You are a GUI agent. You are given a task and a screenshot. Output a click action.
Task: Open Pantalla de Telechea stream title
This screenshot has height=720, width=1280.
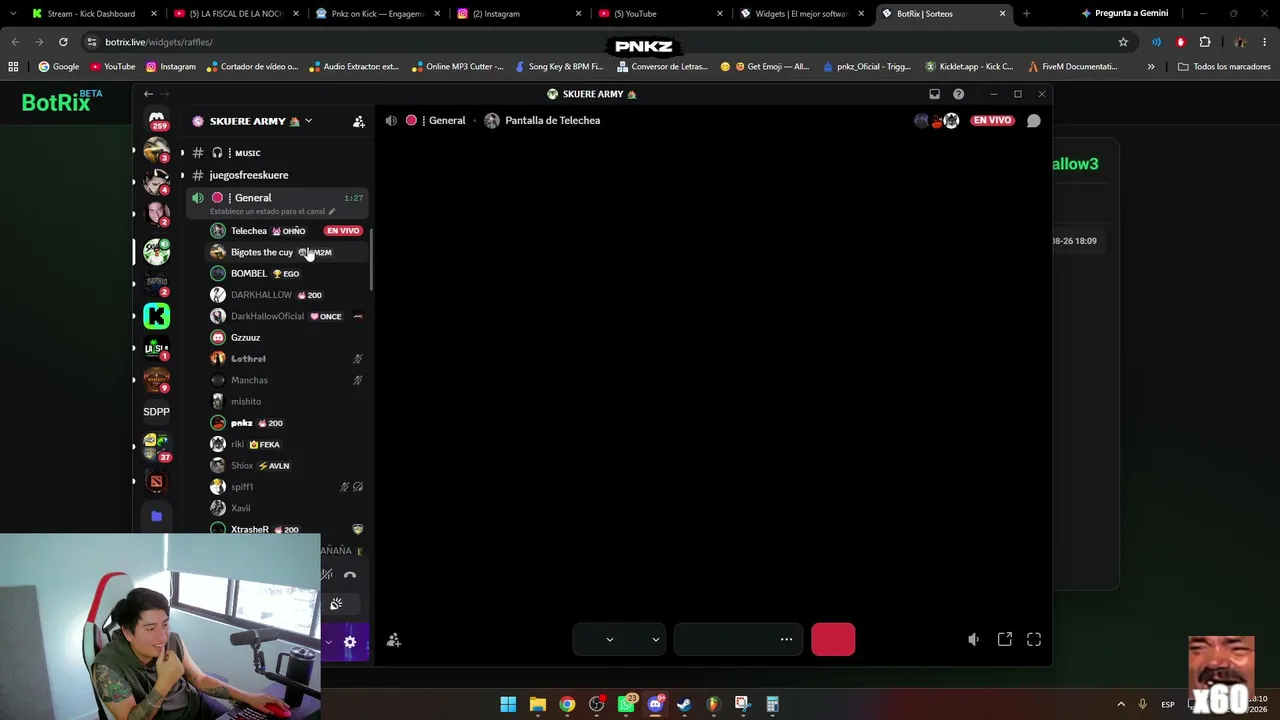click(552, 120)
